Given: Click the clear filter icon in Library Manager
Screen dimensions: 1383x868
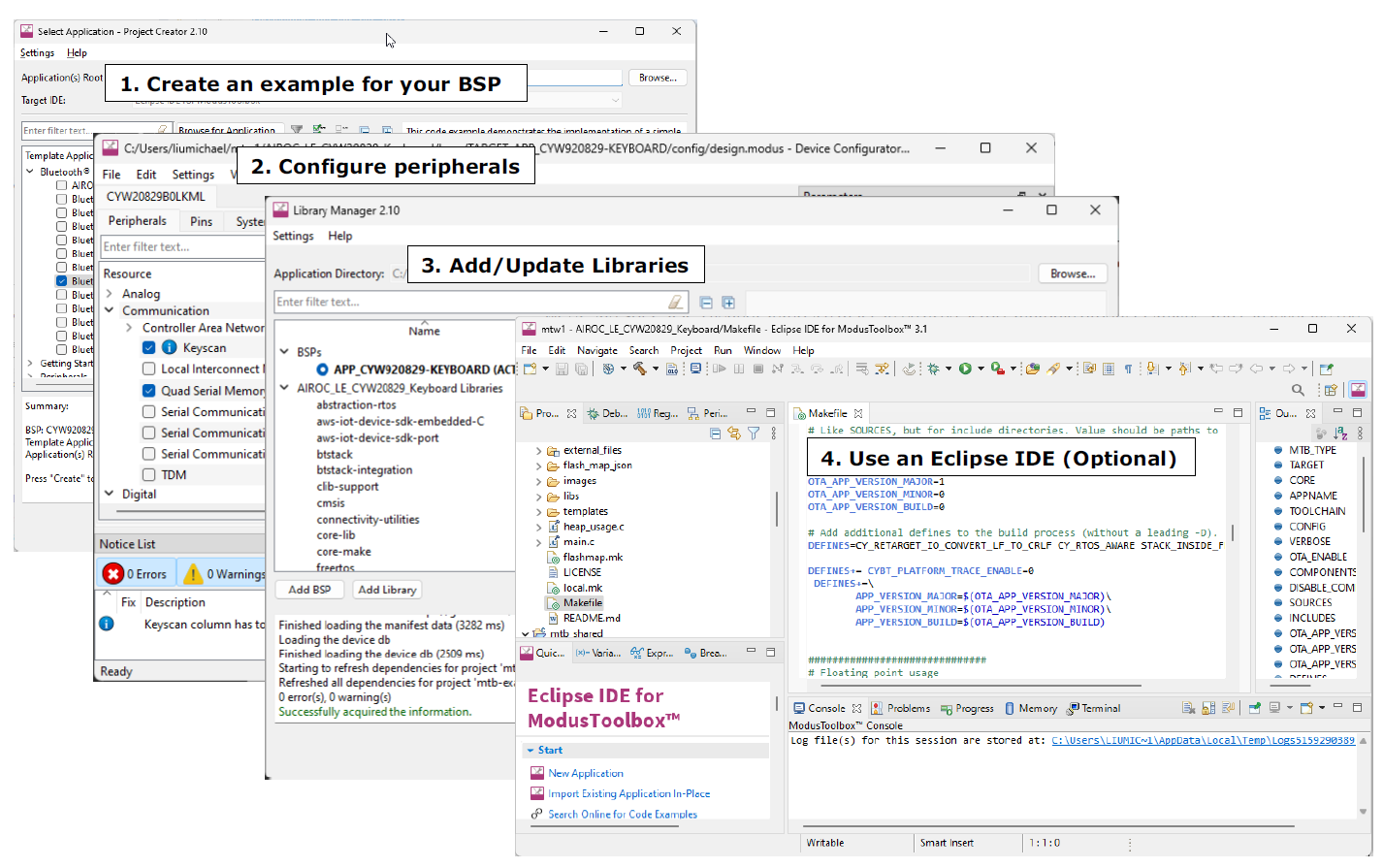Looking at the screenshot, I should [675, 303].
